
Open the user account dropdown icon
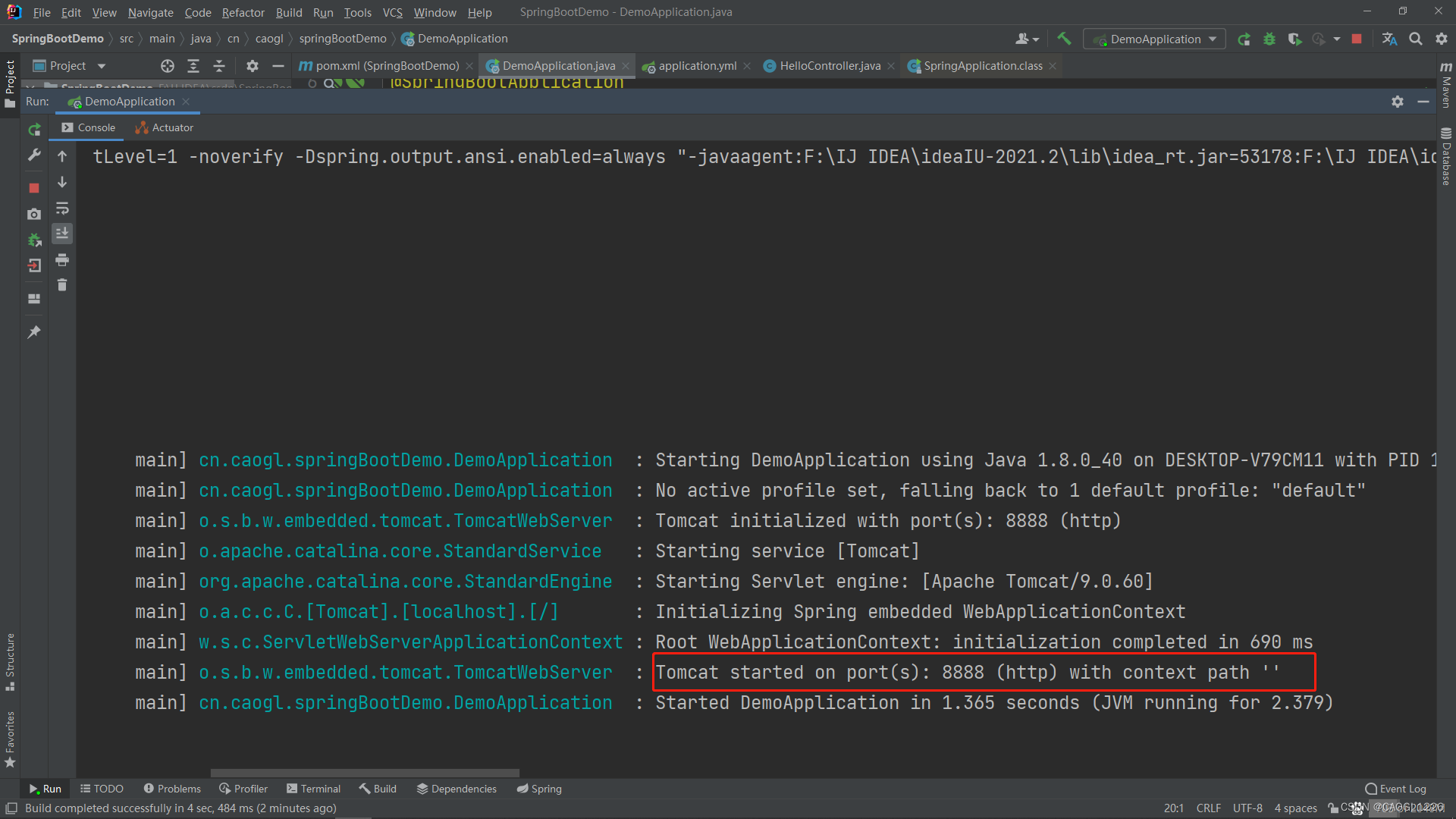[1027, 39]
